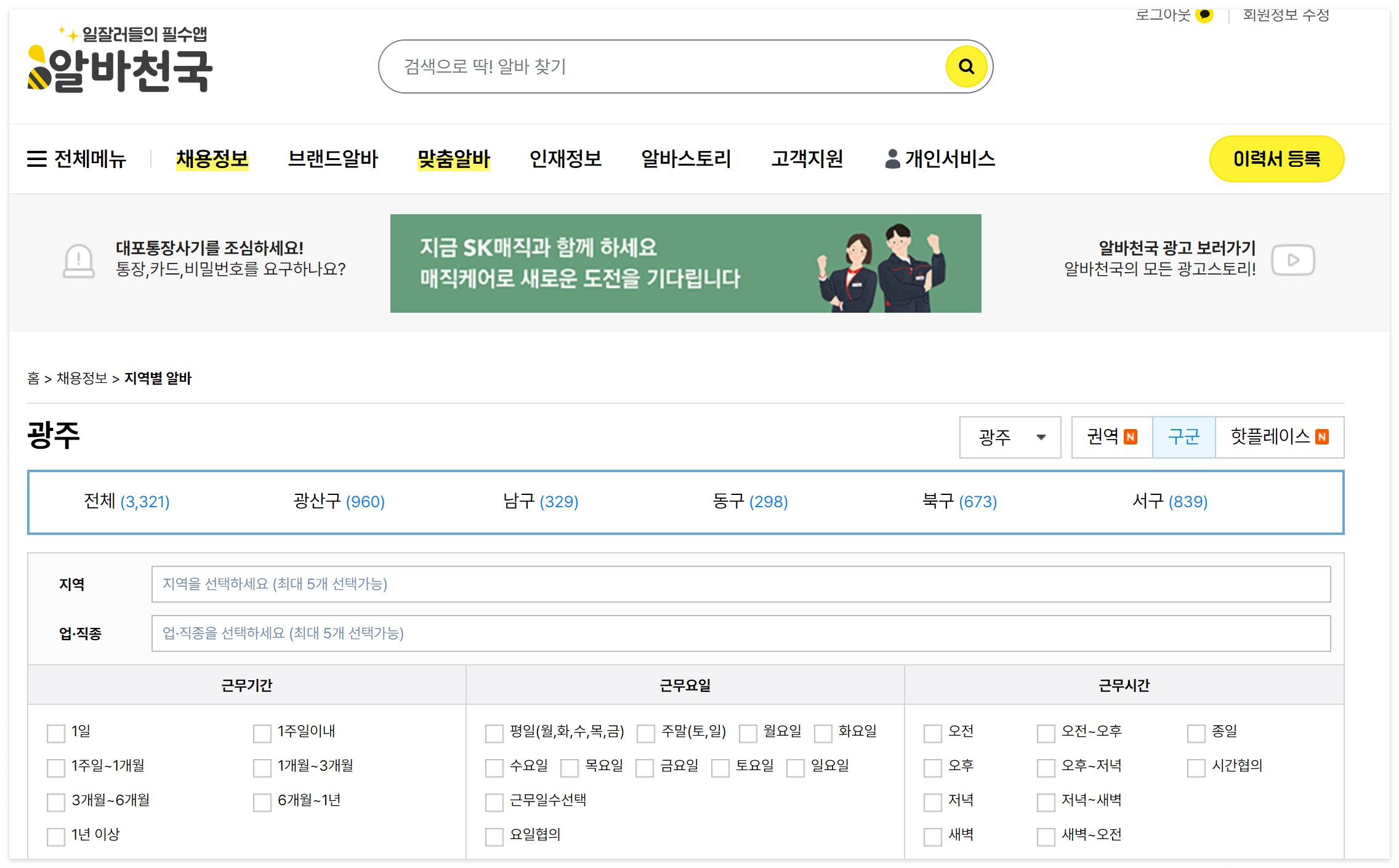Open the 지역 selection field
1399x868 pixels.
pyautogui.click(x=740, y=584)
